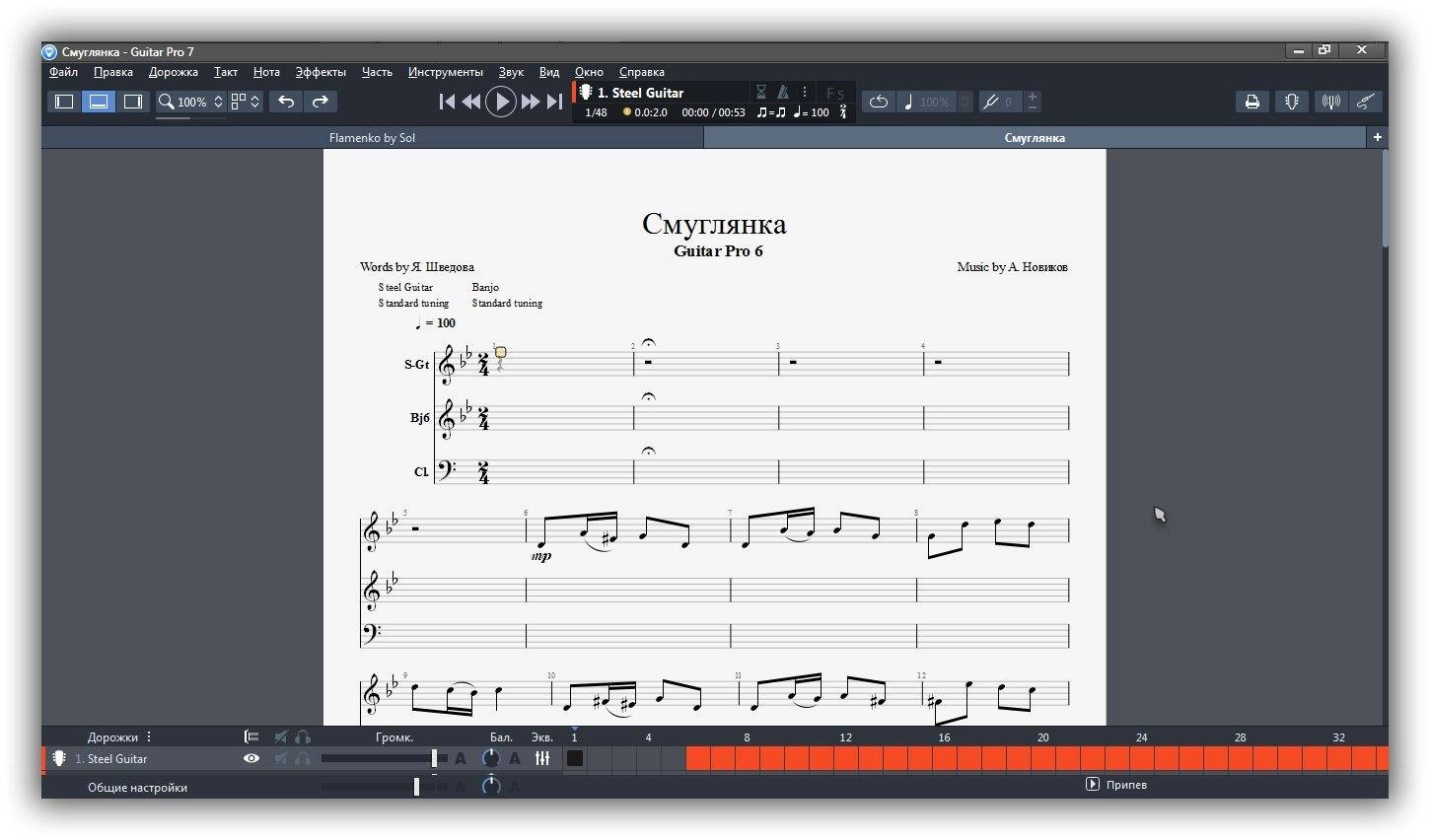Solo the Steel Guitar track headphones

[303, 758]
